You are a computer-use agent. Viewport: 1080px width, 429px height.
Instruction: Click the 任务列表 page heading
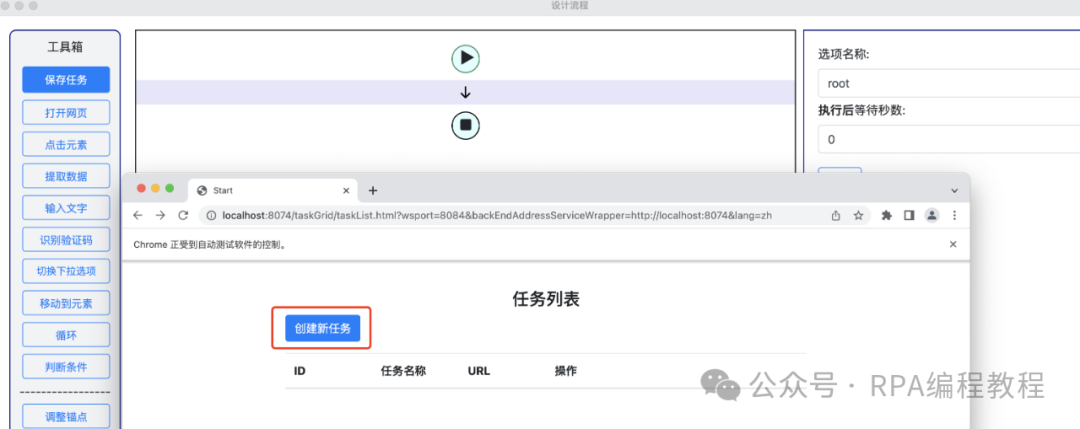tap(546, 299)
